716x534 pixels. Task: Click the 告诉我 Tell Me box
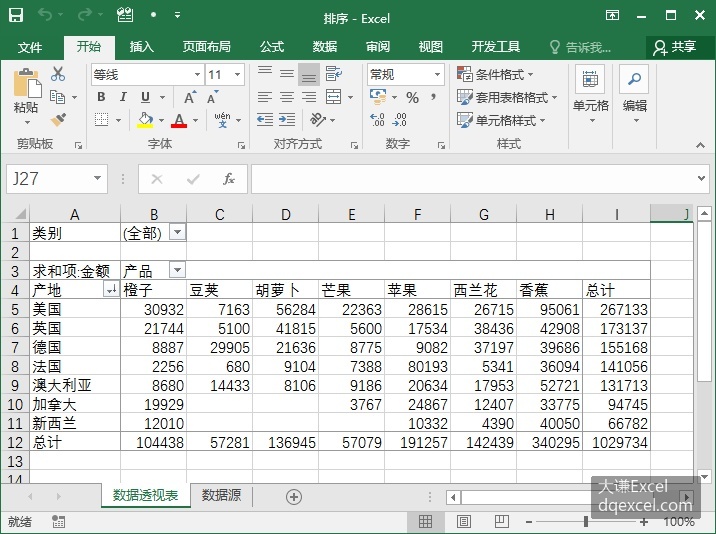click(580, 47)
